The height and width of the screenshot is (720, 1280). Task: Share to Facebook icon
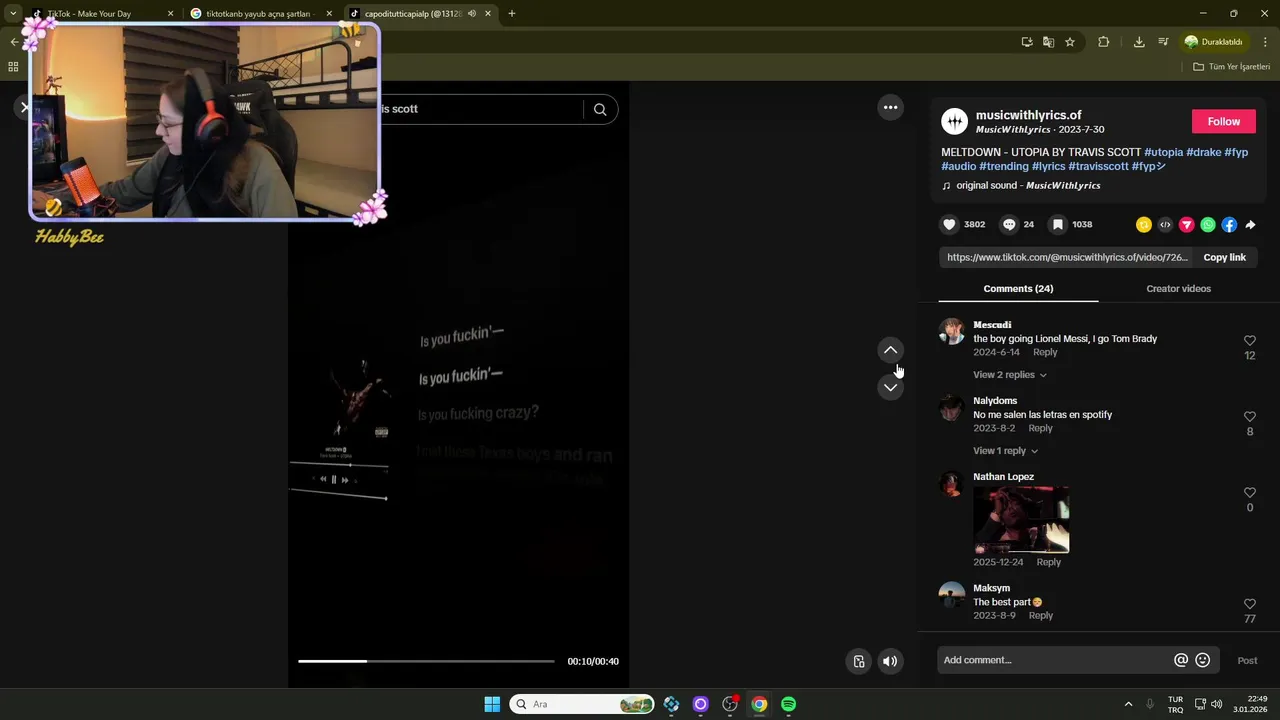pos(1229,225)
